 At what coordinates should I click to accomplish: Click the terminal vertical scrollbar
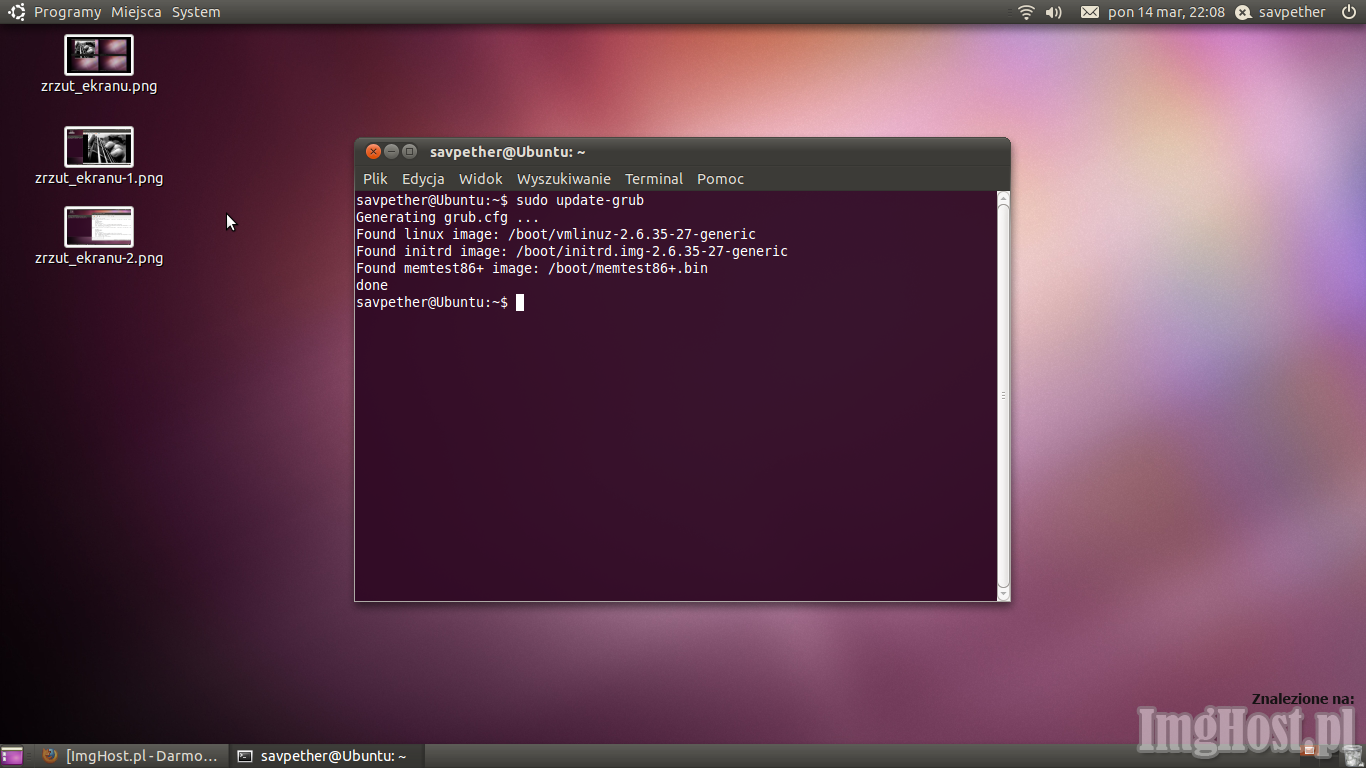click(x=1004, y=396)
